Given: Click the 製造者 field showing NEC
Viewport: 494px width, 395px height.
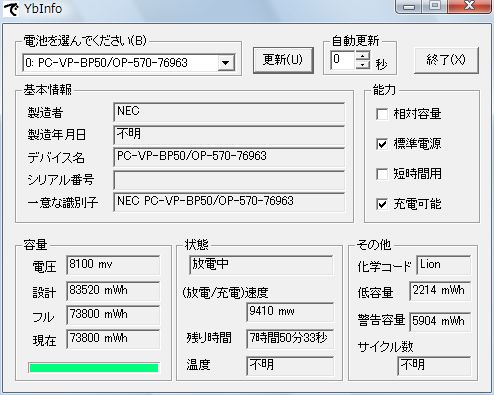Looking at the screenshot, I should [x=229, y=112].
